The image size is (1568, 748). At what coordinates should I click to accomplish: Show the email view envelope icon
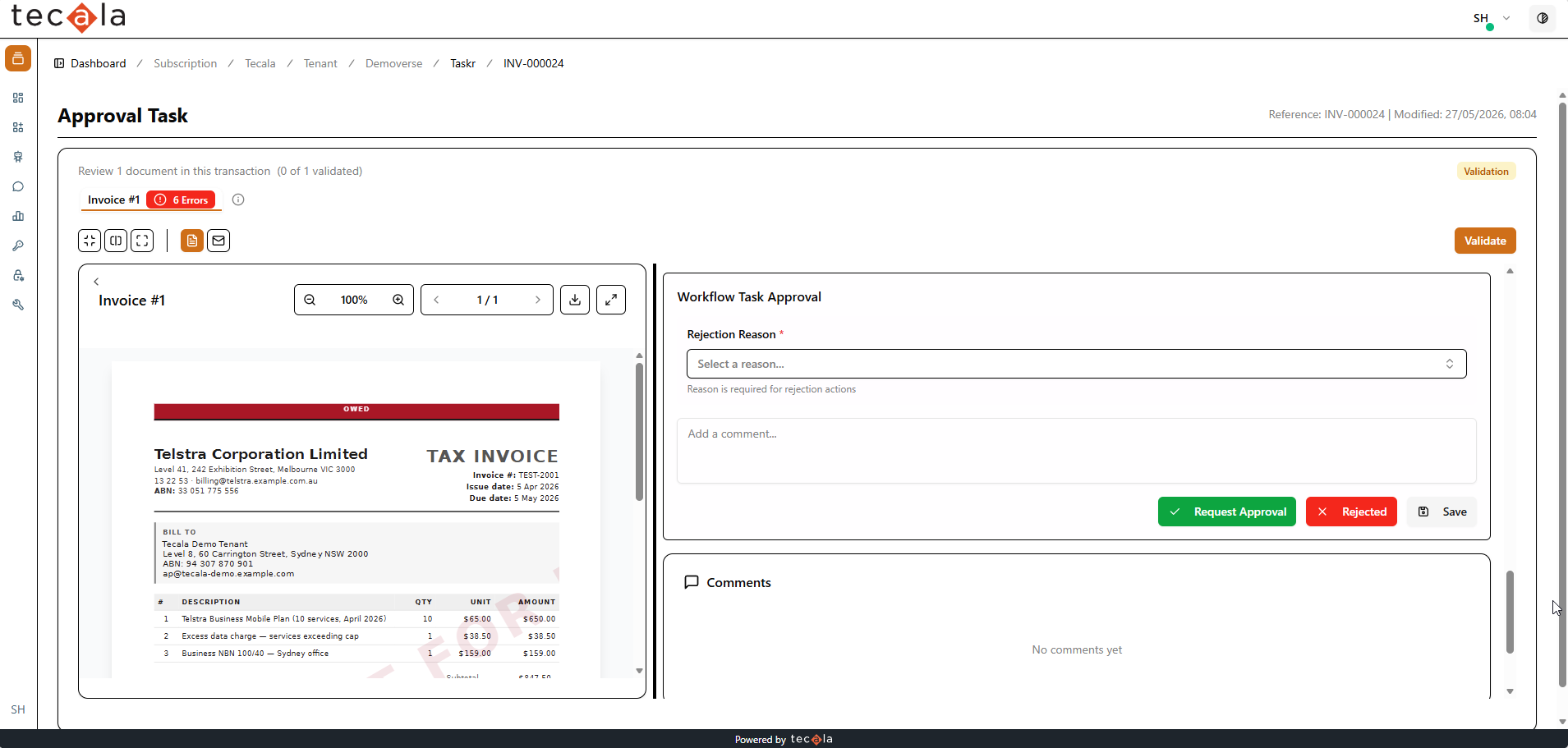click(x=218, y=241)
